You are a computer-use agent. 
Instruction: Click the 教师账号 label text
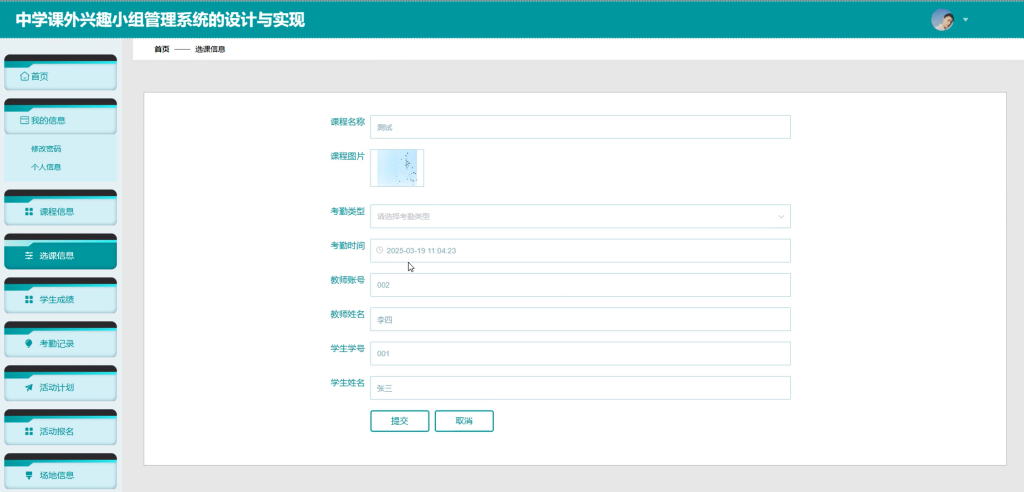[347, 280]
